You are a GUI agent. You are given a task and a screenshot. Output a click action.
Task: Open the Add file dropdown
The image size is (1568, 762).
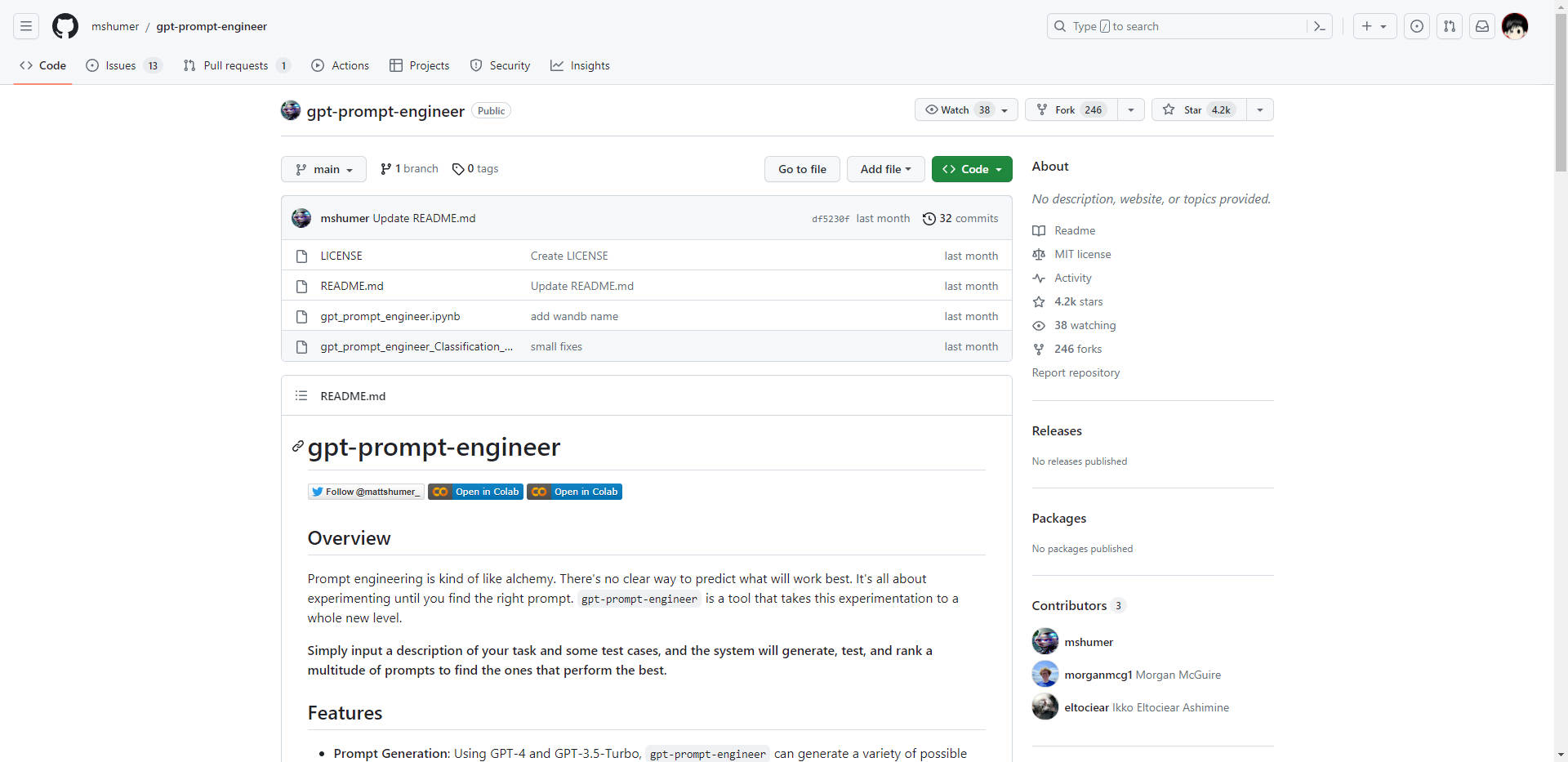pyautogui.click(x=885, y=169)
